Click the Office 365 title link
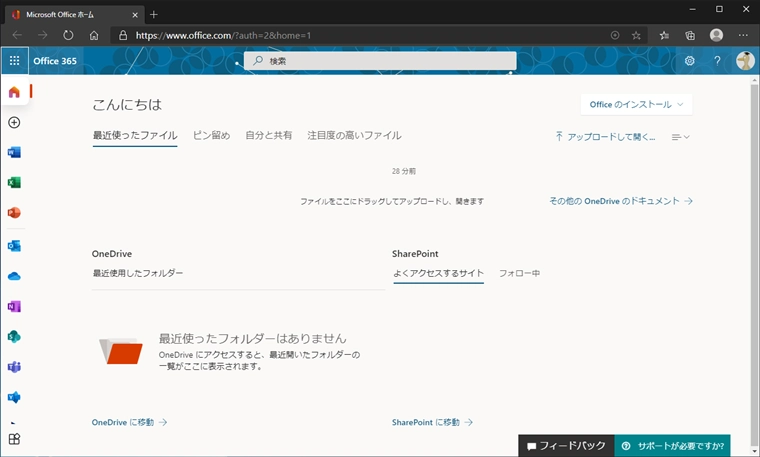 coord(55,61)
